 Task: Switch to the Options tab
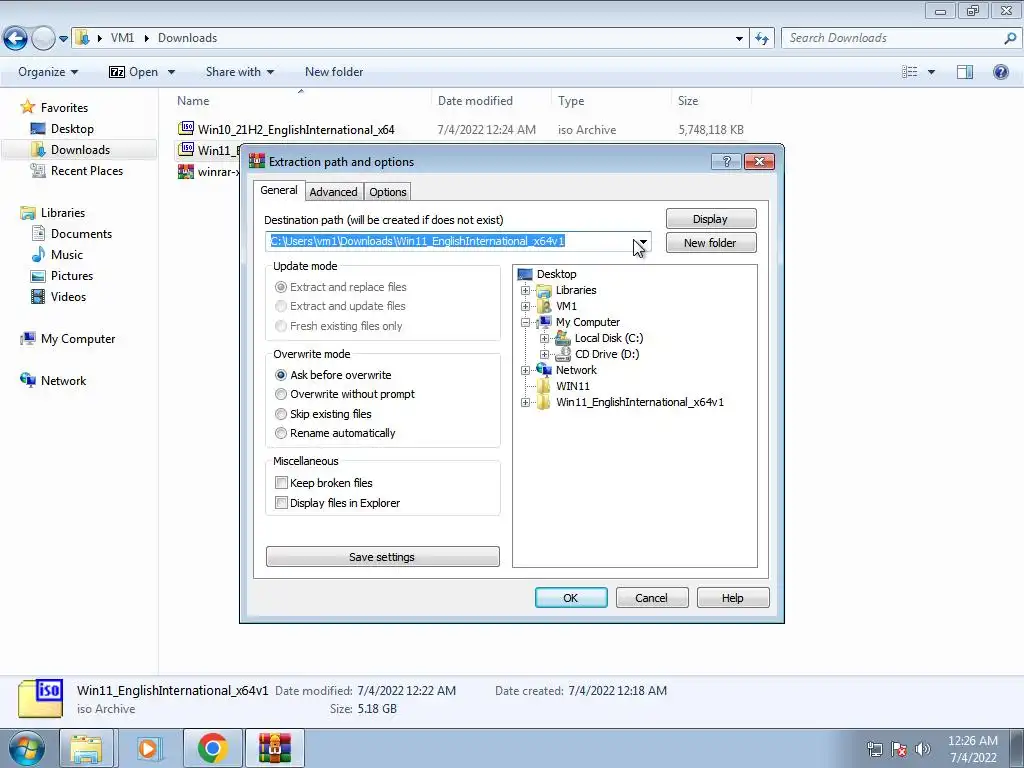pos(387,191)
